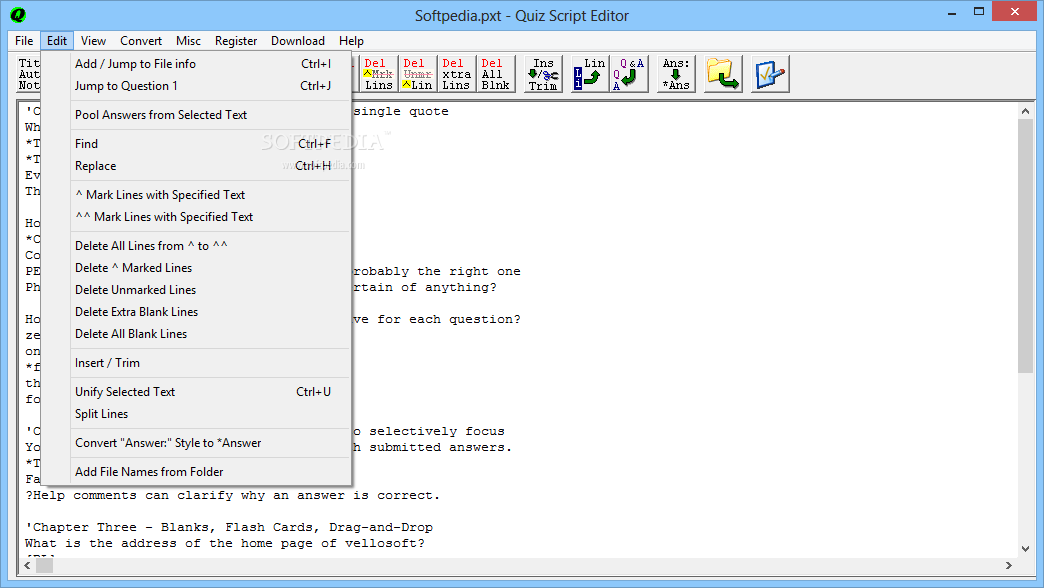Image resolution: width=1044 pixels, height=588 pixels.
Task: Click the text "probably the right one" in editor
Action: click(x=437, y=272)
